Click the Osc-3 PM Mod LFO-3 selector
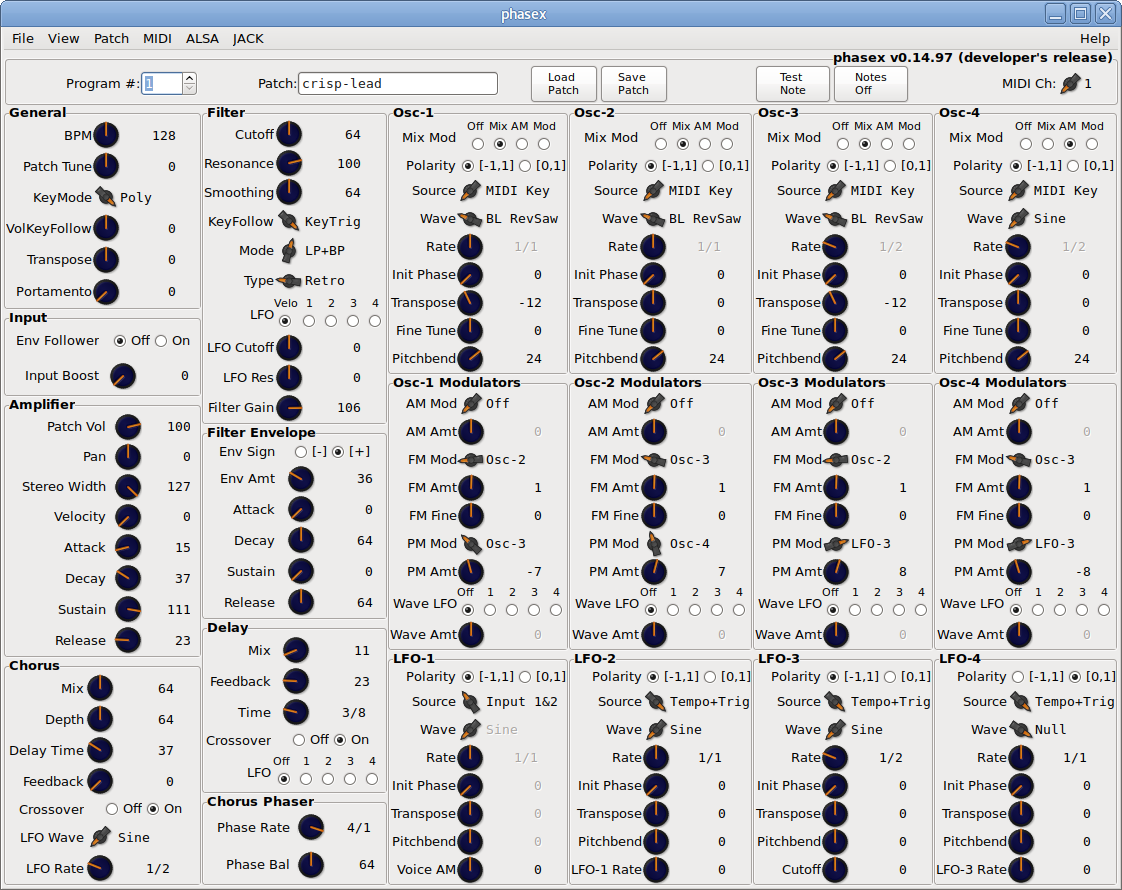 (836, 544)
